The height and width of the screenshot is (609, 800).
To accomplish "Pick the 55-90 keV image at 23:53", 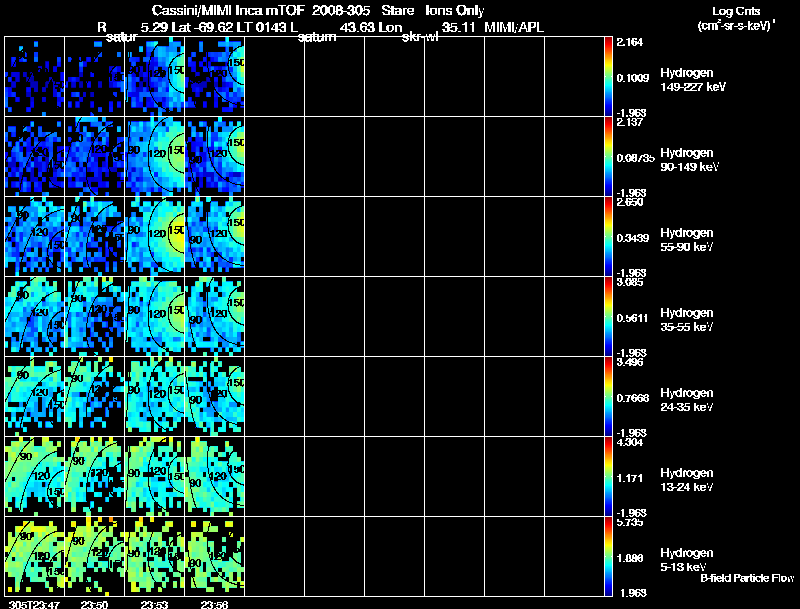I will [155, 237].
